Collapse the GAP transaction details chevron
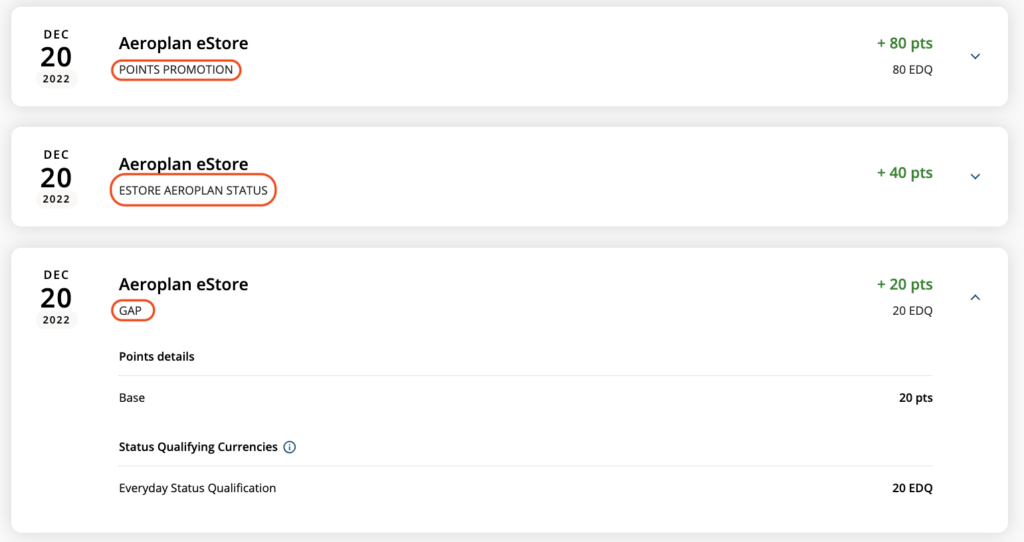Screen dimensions: 1024x542 [x=975, y=297]
